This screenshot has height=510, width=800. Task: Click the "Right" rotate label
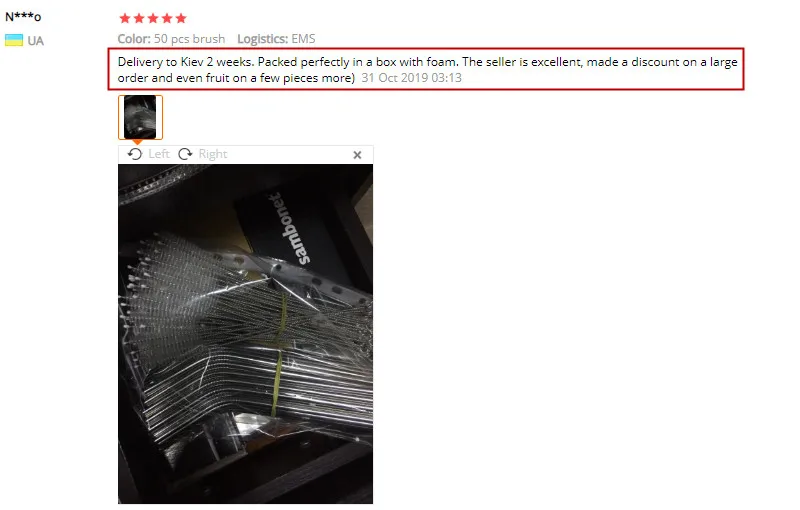coord(213,154)
